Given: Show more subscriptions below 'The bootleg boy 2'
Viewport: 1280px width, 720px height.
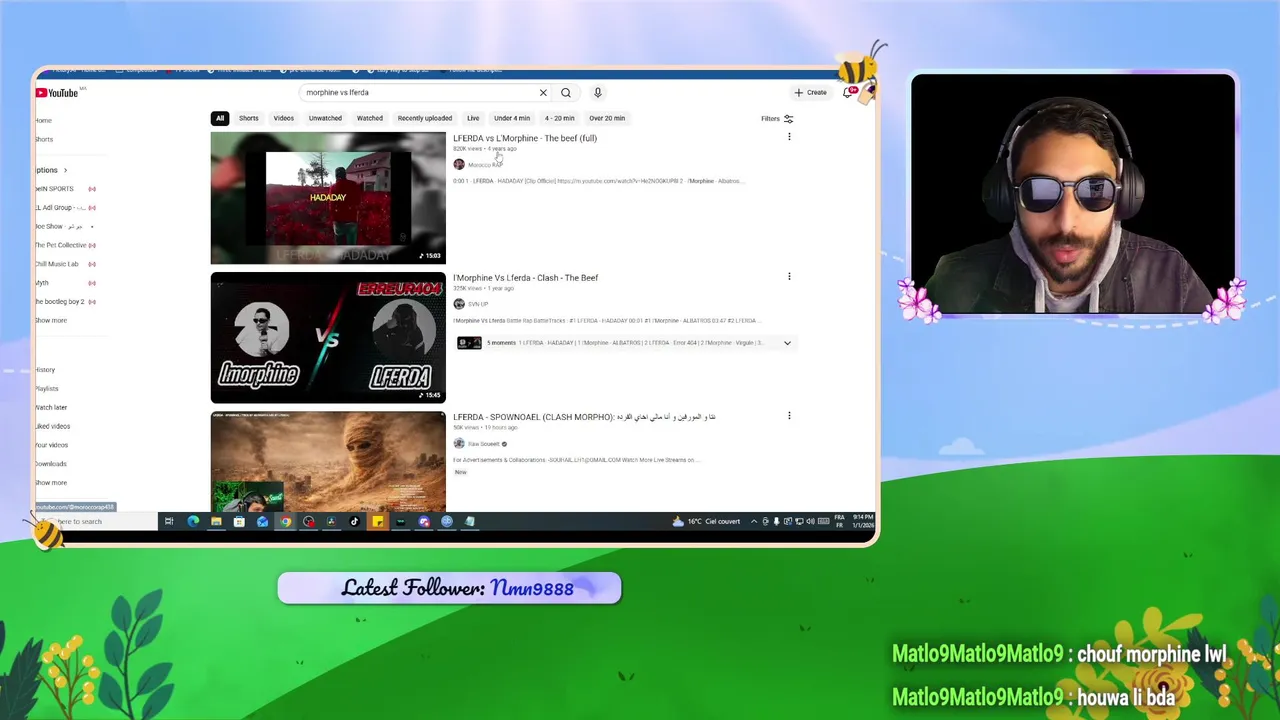Looking at the screenshot, I should [x=51, y=320].
